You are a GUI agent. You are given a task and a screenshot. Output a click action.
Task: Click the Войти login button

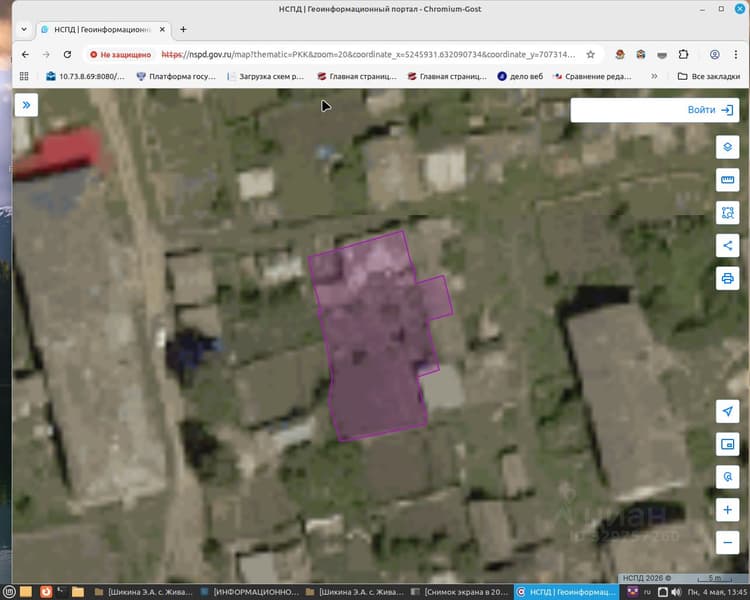(710, 110)
